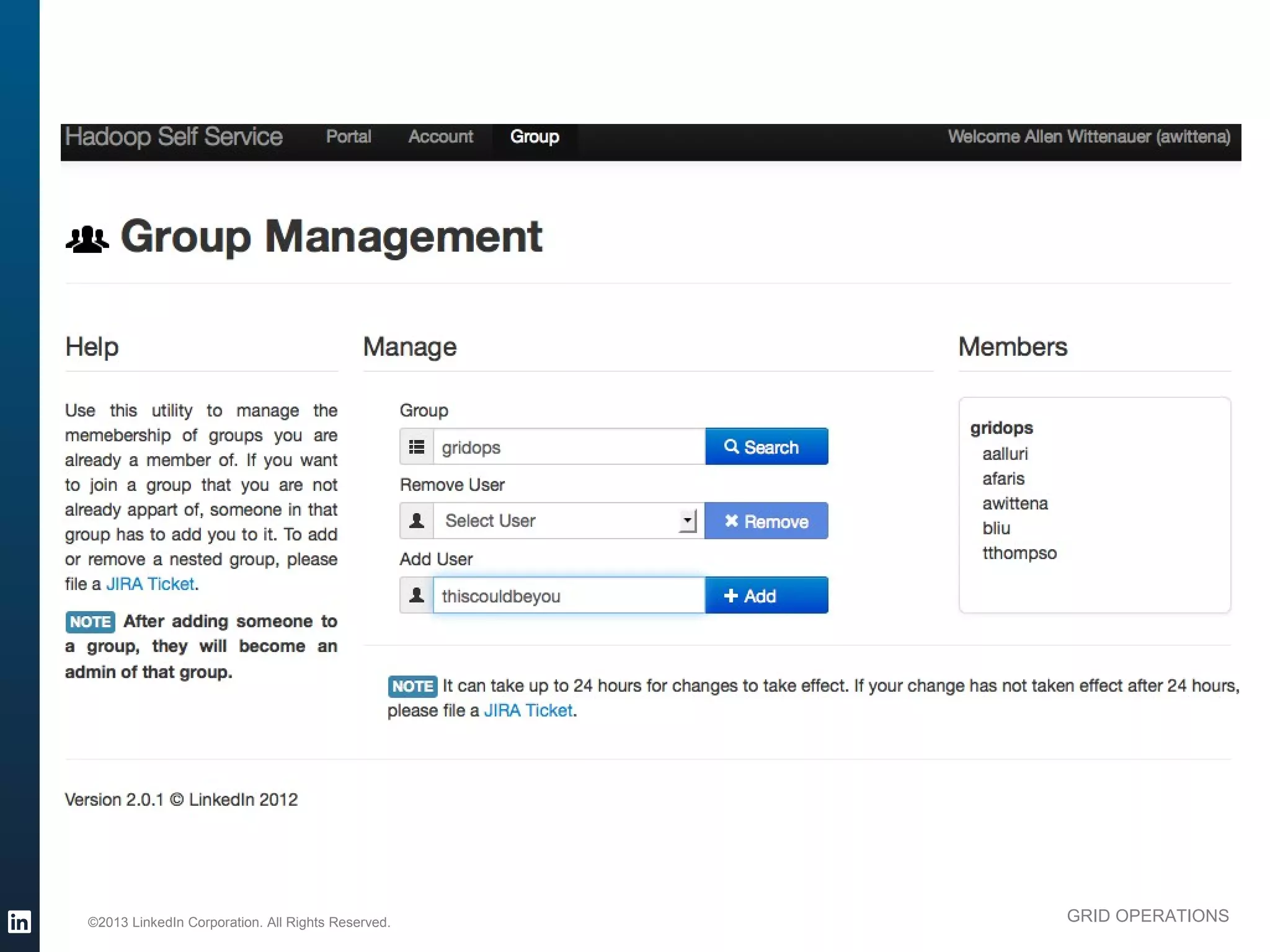Click the gridops group name in the Members box
This screenshot has width=1270, height=952.
click(x=1001, y=428)
